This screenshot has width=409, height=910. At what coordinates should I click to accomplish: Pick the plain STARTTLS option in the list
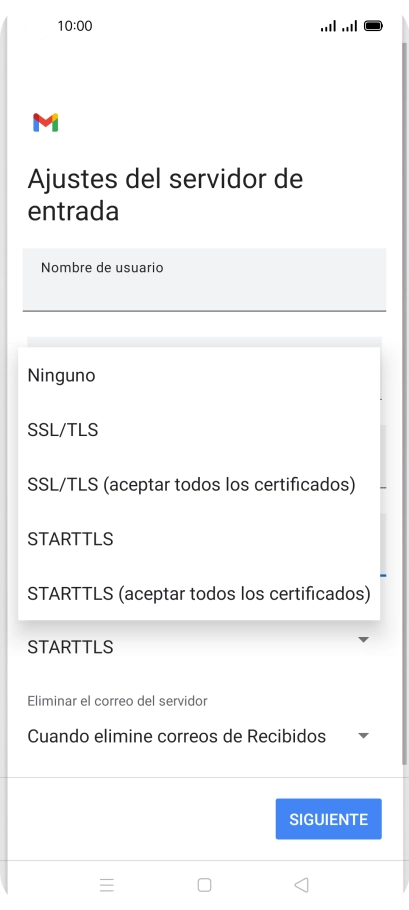point(199,539)
